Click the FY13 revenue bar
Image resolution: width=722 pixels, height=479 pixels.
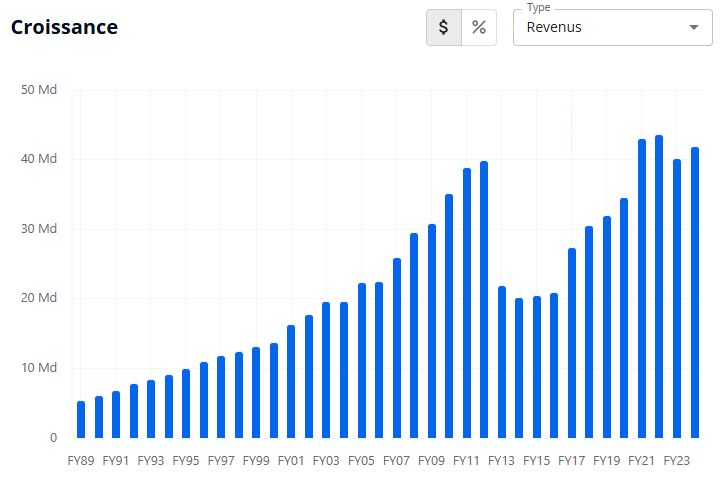click(x=502, y=362)
